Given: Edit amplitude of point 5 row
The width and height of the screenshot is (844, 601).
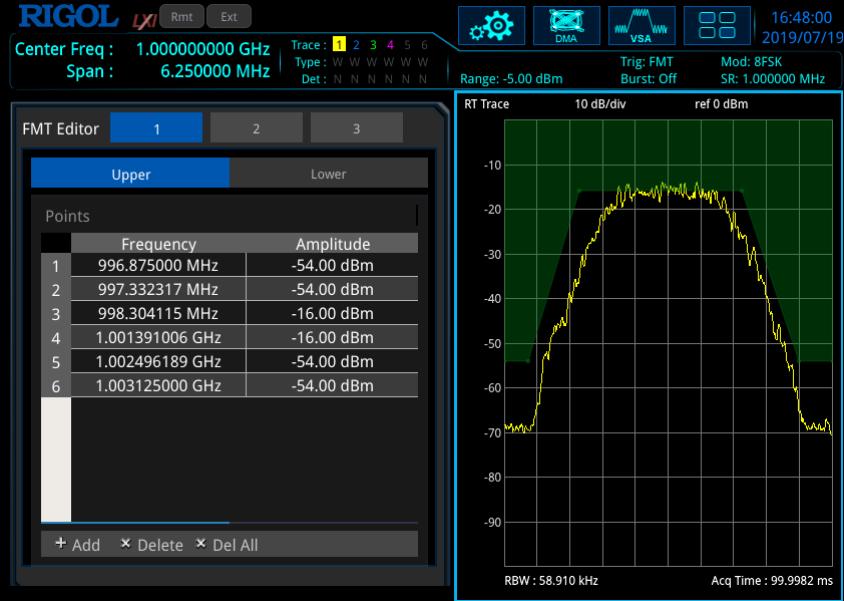Looking at the screenshot, I should [332, 361].
